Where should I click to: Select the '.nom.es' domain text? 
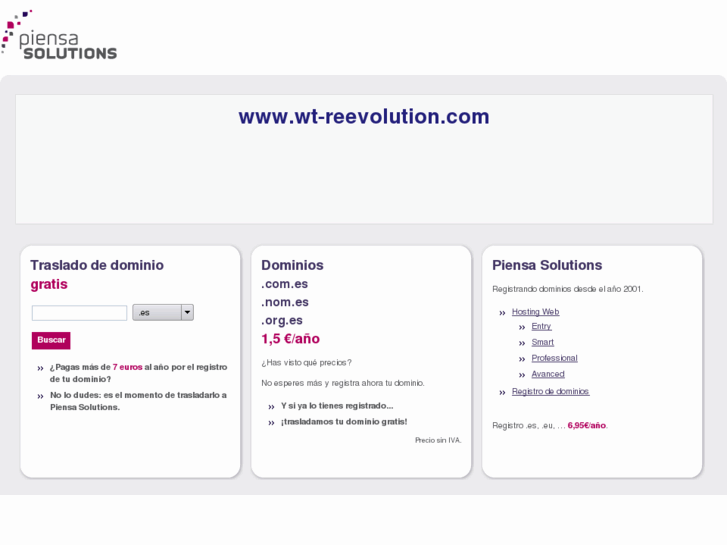click(x=285, y=302)
